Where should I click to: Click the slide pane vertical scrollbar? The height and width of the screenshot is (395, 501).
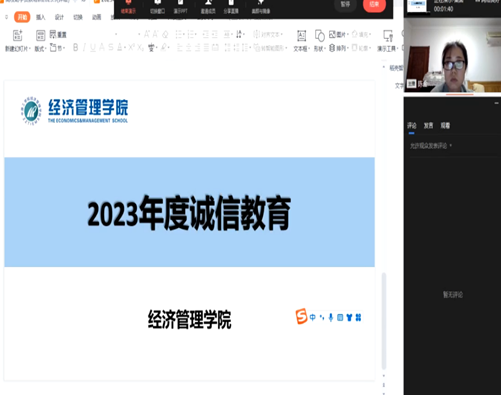pyautogui.click(x=384, y=321)
